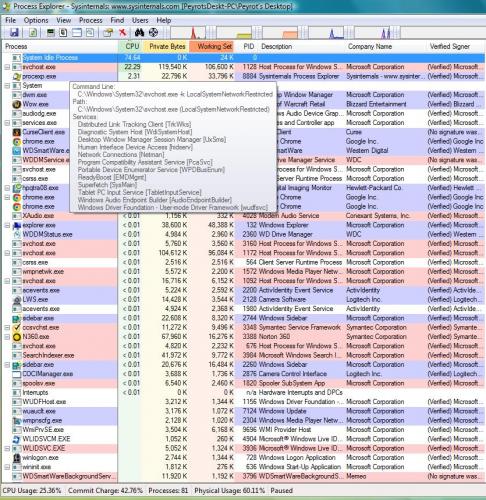Click the Wow.exe World of Warcraft icon
Viewport: 486px width, 500px height.
[17, 104]
